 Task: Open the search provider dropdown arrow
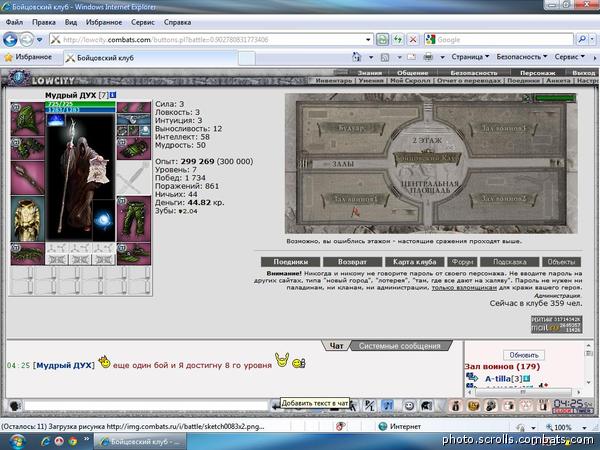click(592, 39)
